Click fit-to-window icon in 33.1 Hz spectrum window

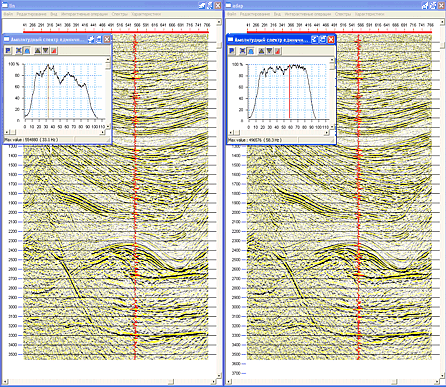19,50
